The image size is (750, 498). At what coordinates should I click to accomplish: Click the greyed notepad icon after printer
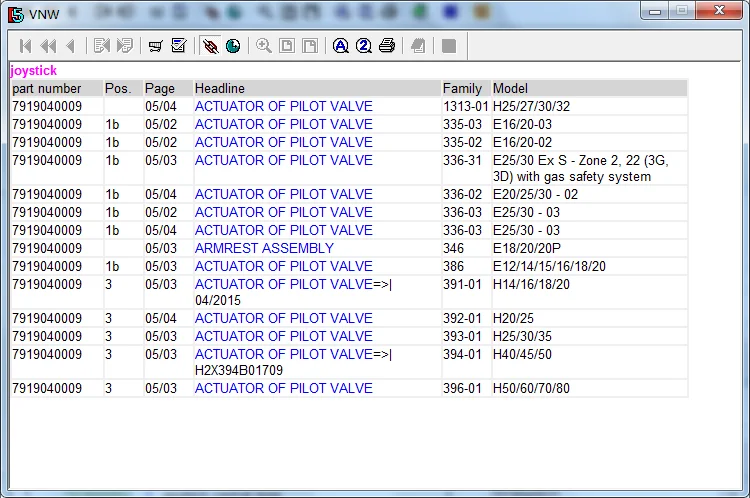pos(418,46)
